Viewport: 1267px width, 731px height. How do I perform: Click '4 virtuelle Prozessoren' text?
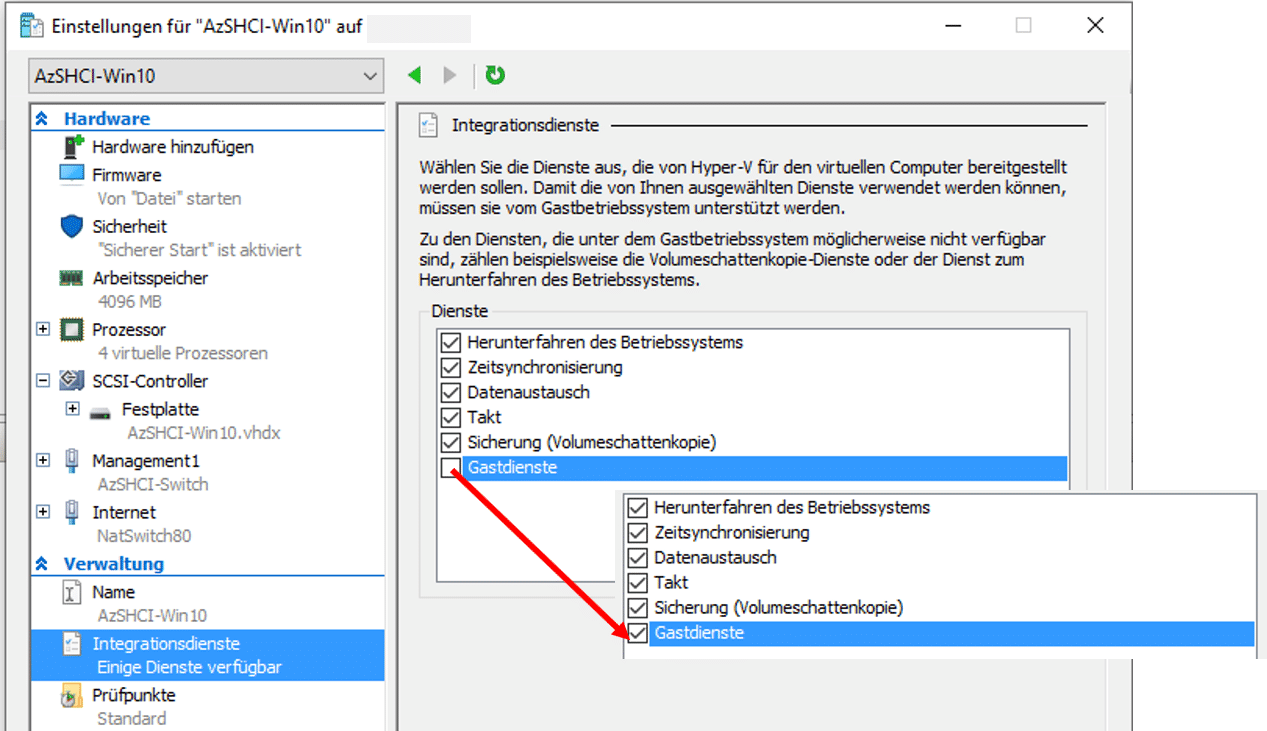click(x=183, y=353)
